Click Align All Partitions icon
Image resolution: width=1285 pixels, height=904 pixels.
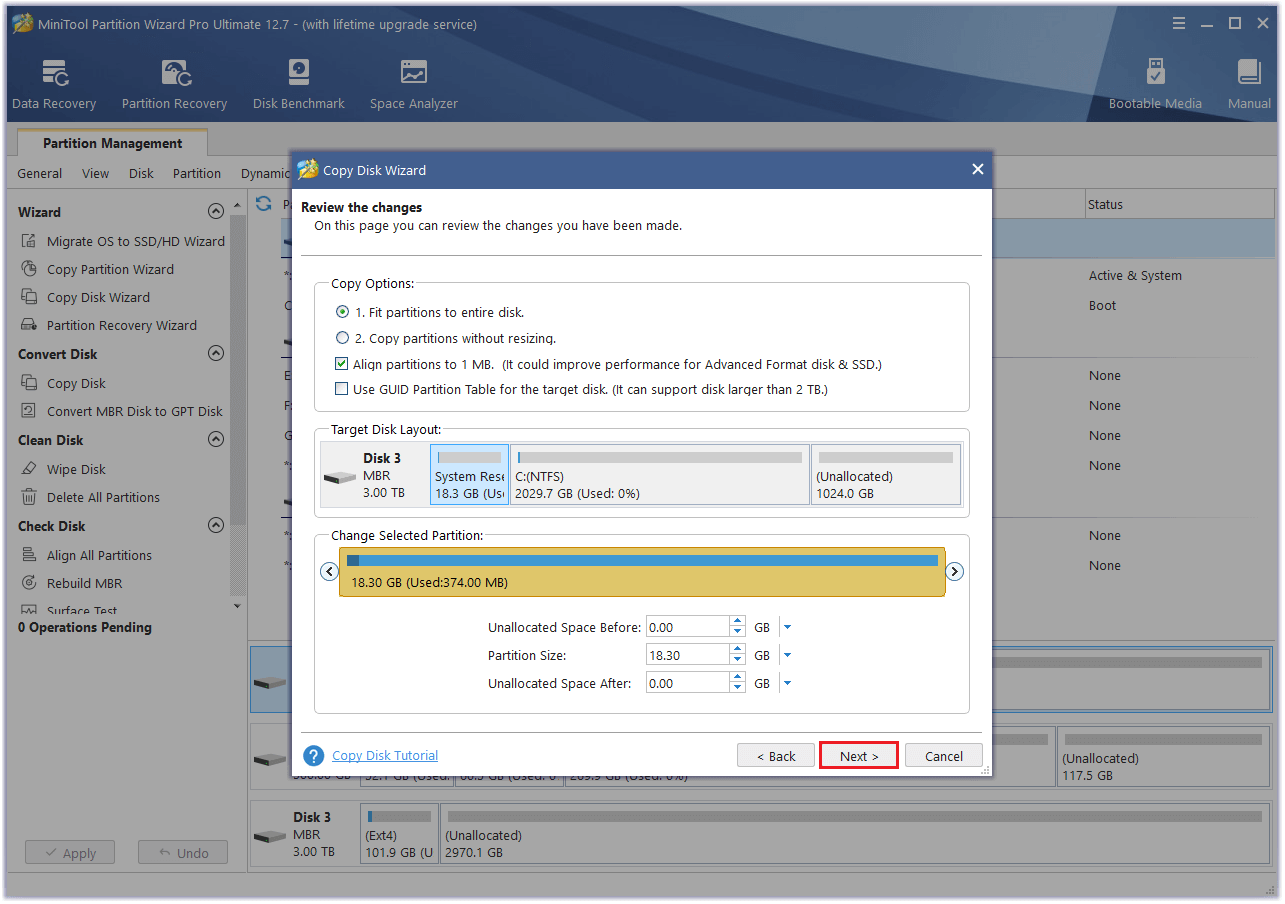coord(29,555)
